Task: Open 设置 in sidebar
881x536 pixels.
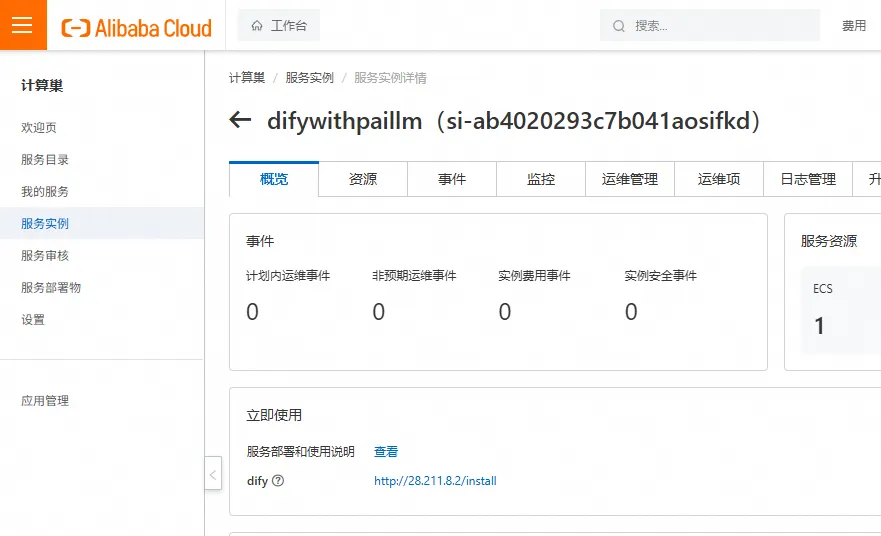Action: (33, 320)
